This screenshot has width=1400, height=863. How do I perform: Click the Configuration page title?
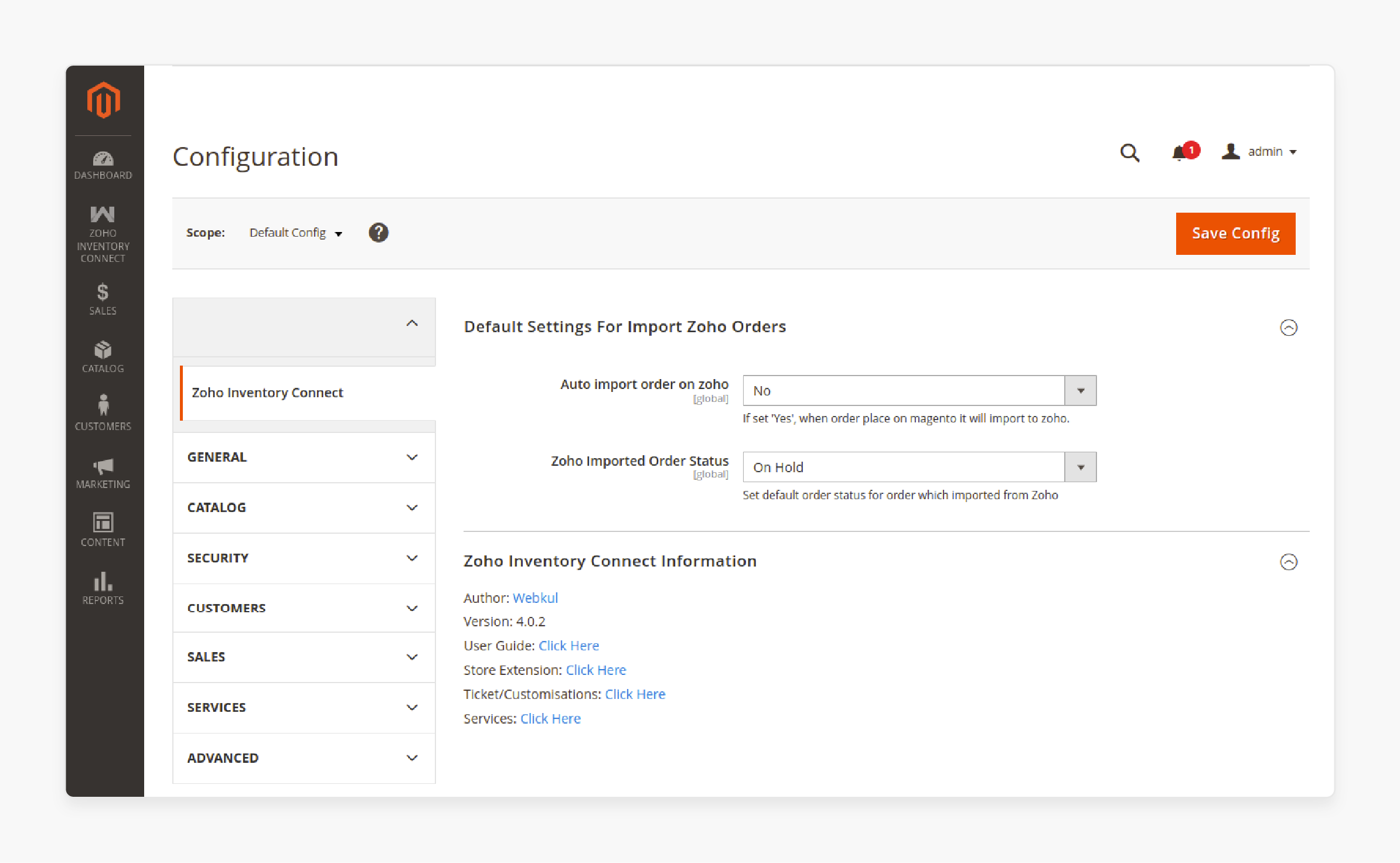(x=256, y=157)
